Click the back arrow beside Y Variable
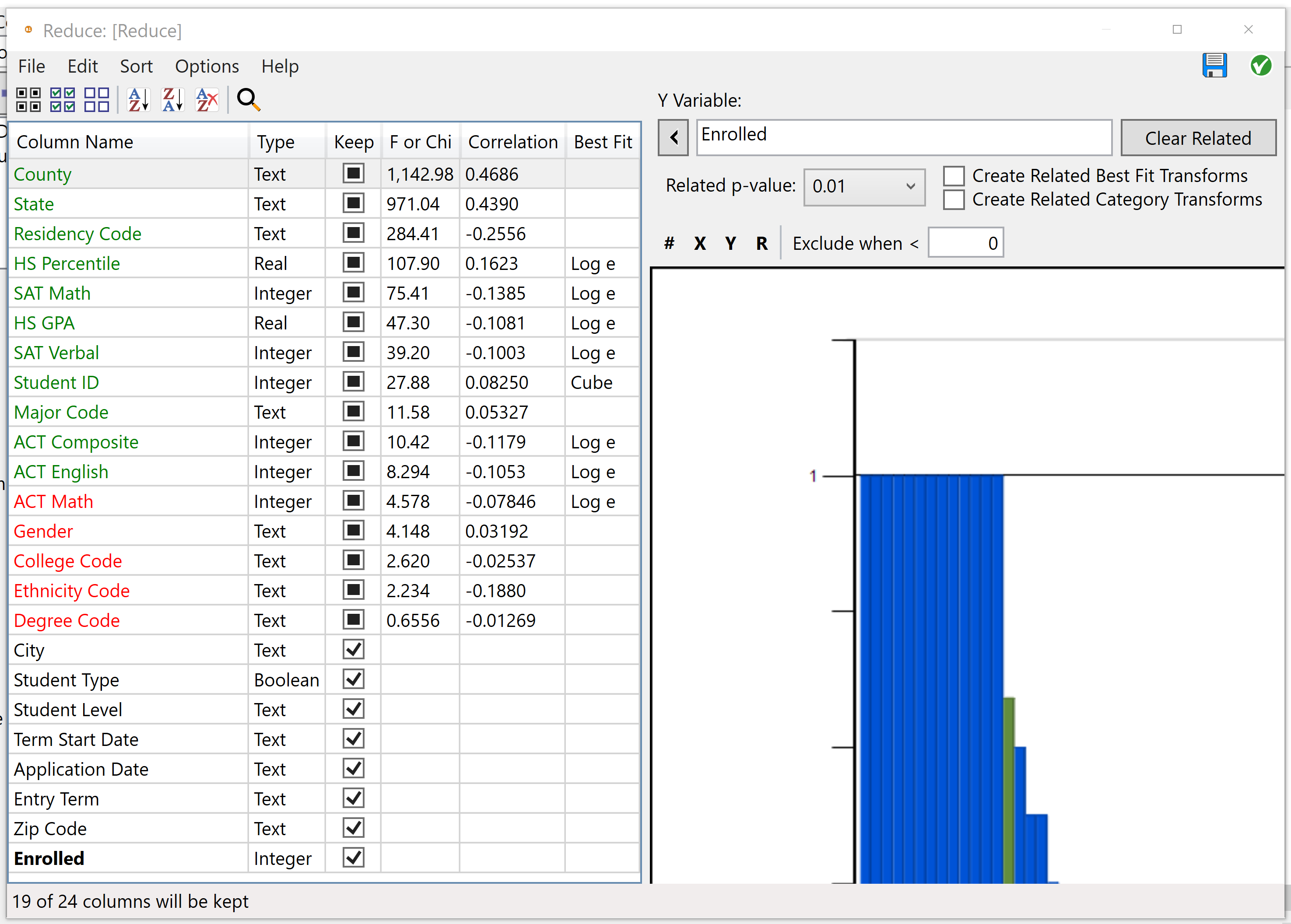The width and height of the screenshot is (1291, 924). pyautogui.click(x=674, y=137)
